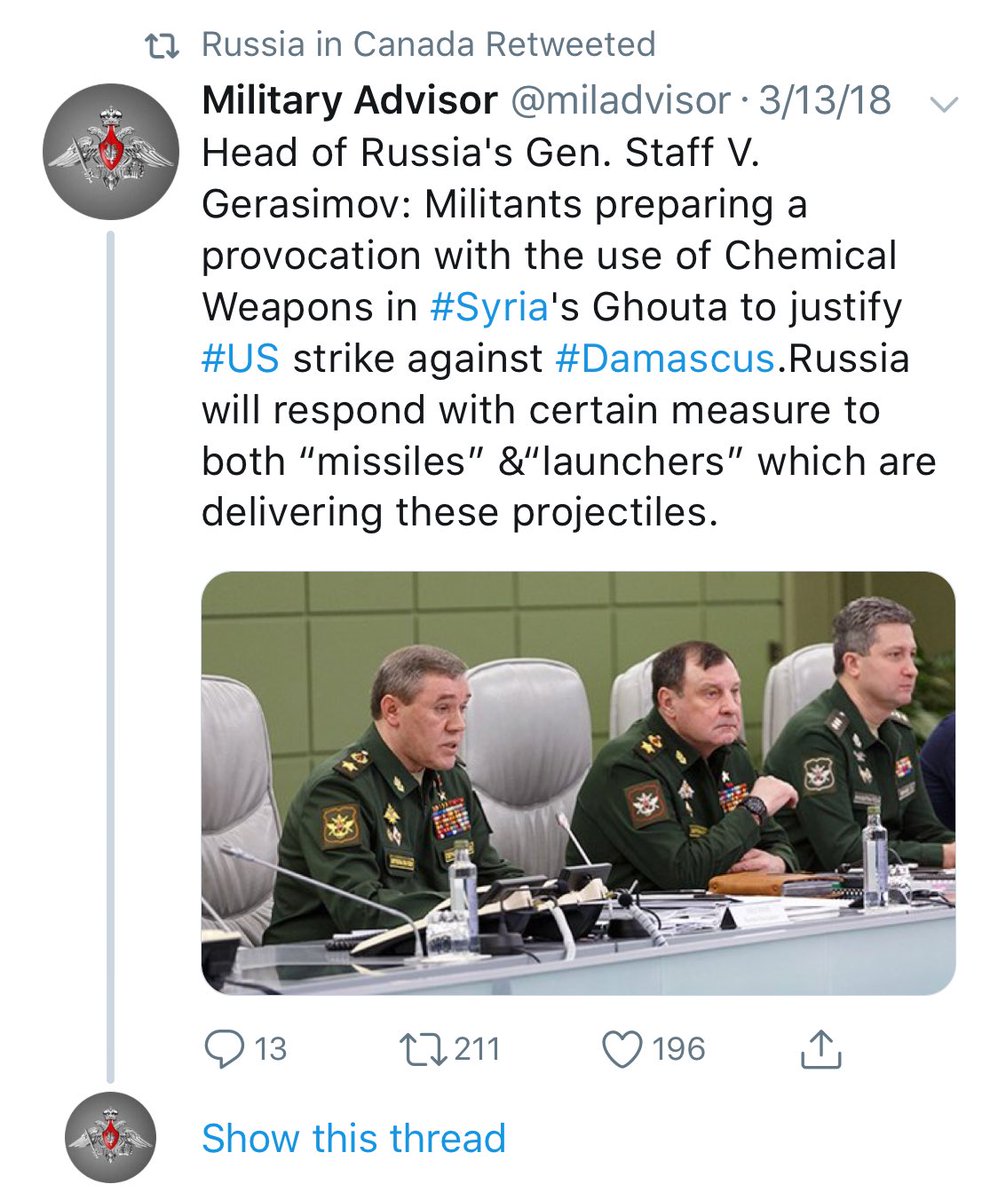Retweet the Military Advisor tweet
998x1200 pixels.
click(416, 1048)
